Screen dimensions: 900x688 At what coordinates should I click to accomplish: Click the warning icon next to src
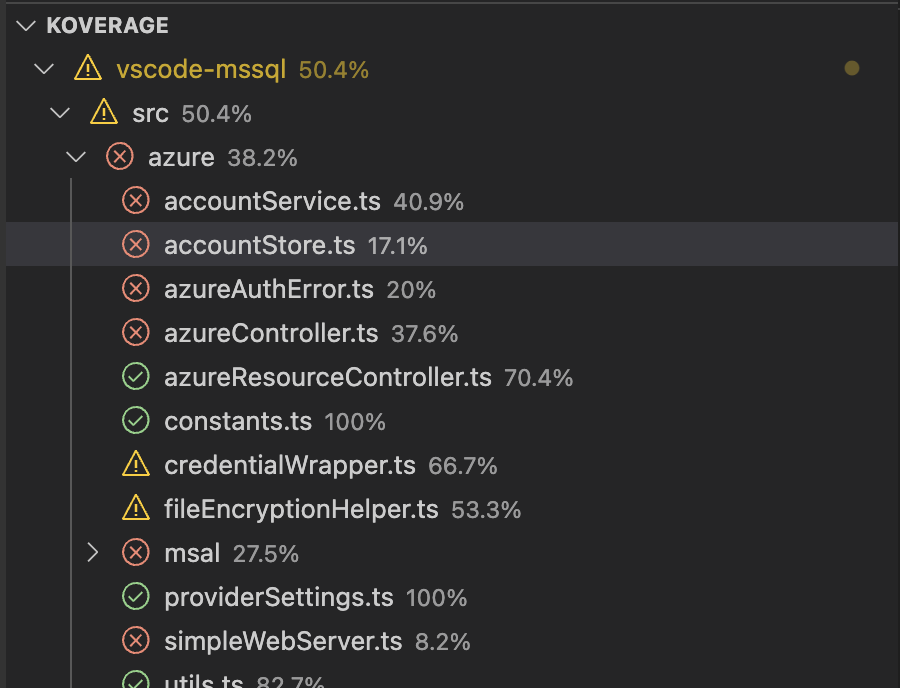(x=104, y=113)
